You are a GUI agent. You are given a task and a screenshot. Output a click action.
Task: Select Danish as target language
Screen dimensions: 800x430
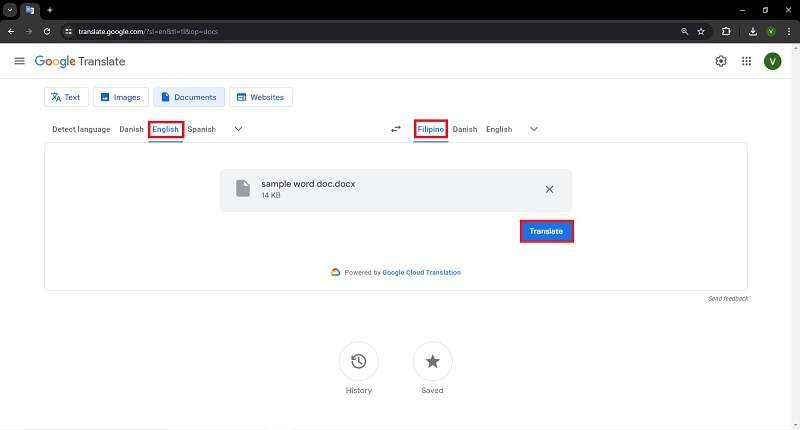click(465, 129)
